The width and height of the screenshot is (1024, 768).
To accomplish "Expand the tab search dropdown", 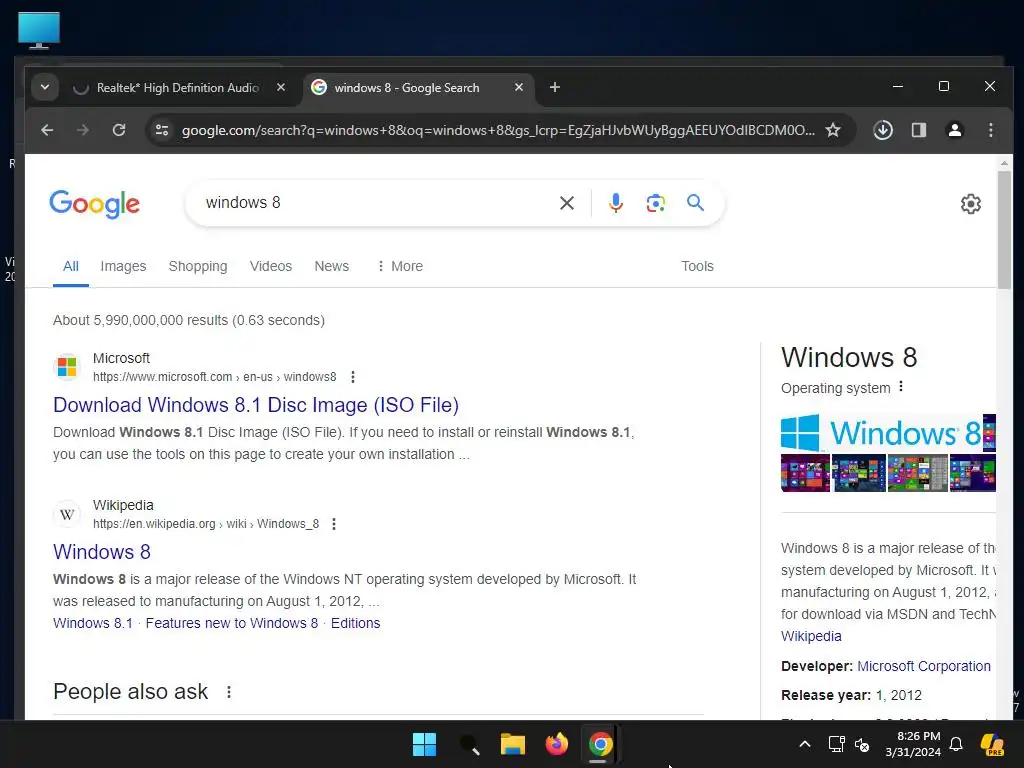I will click(x=45, y=87).
